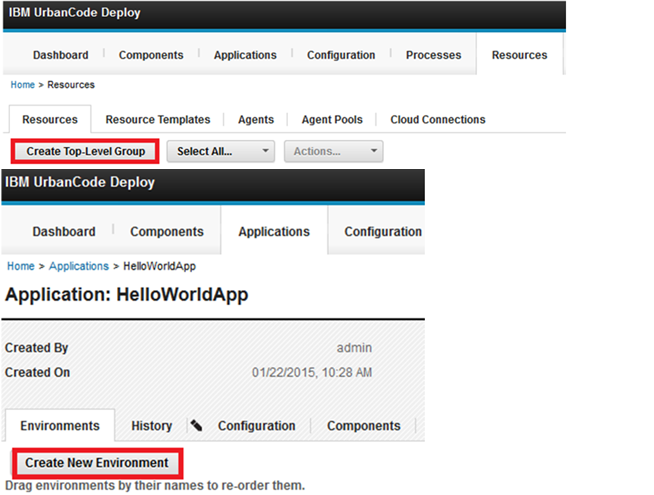Click HelloWorldApp breadcrumb text

point(159,266)
